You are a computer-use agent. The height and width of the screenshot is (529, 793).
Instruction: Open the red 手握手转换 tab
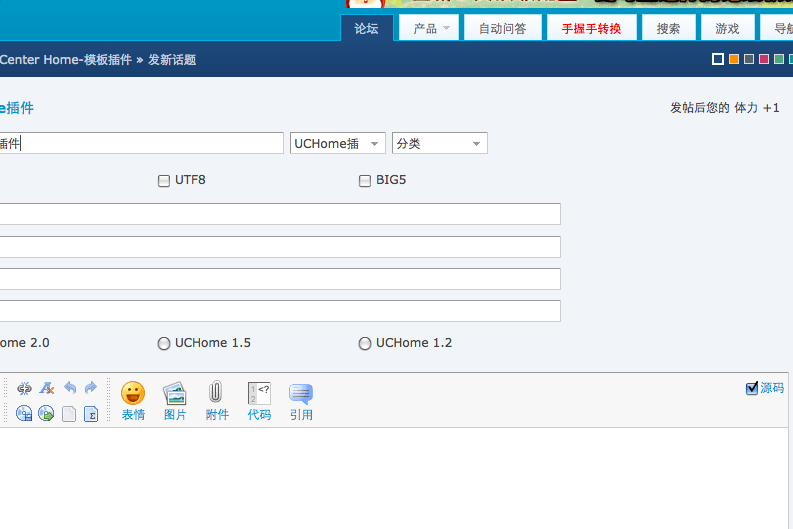tap(592, 28)
